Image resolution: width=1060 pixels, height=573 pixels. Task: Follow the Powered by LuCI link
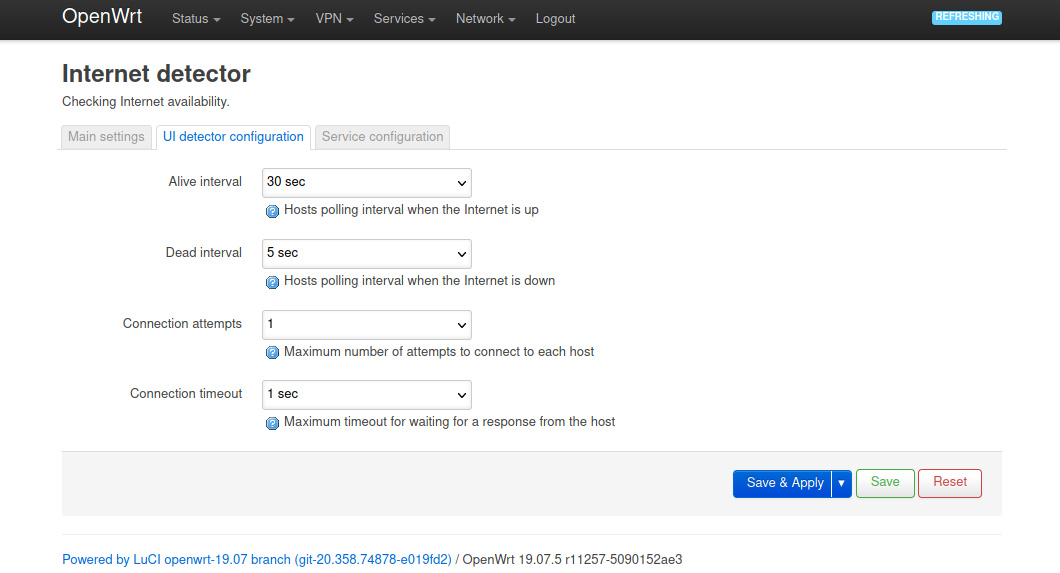(x=257, y=560)
